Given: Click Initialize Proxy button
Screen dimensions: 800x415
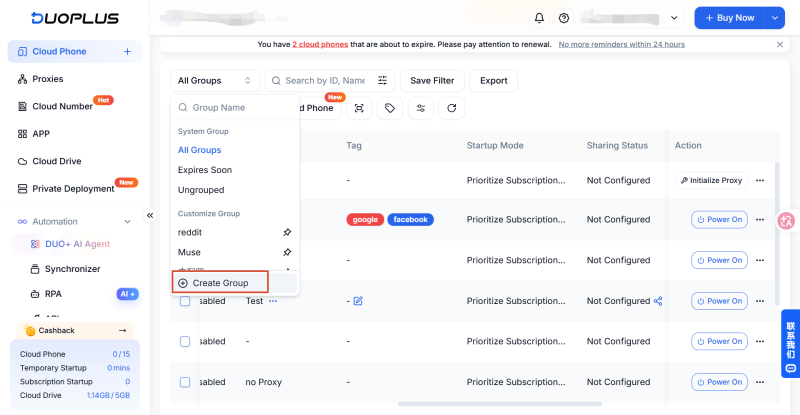Looking at the screenshot, I should [711, 180].
